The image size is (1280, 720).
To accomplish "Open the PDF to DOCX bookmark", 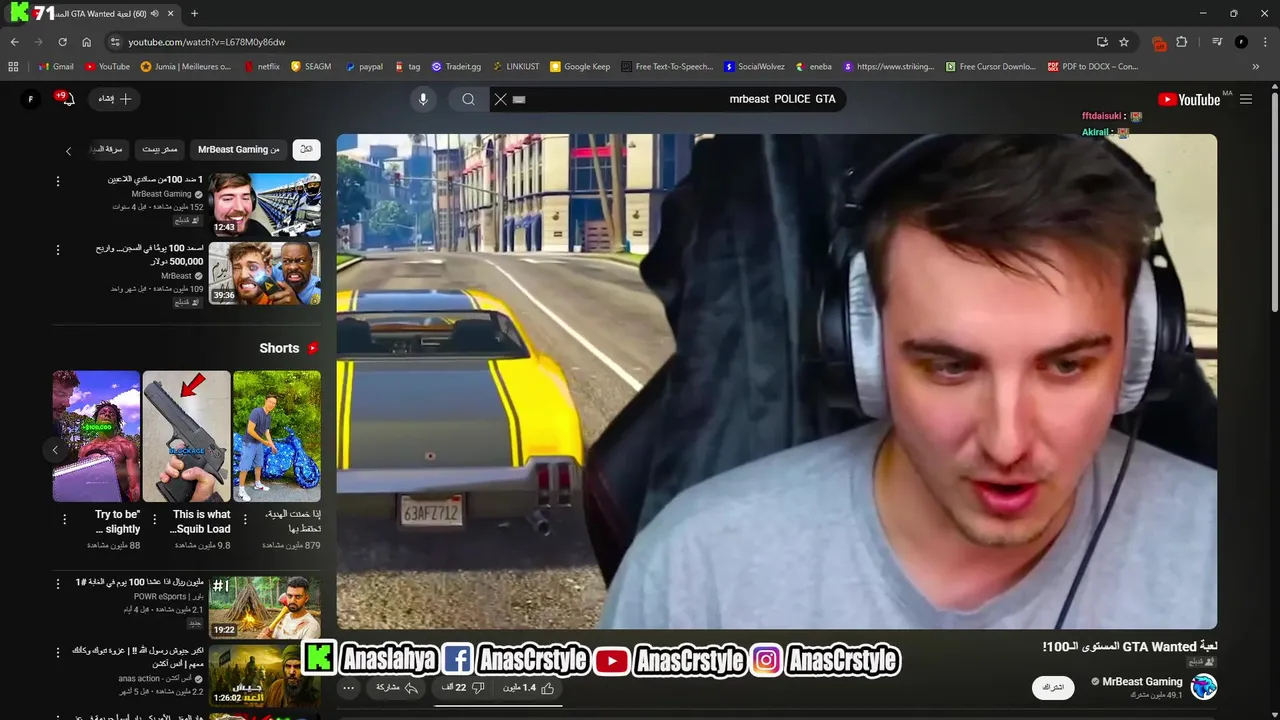I will 1093,67.
